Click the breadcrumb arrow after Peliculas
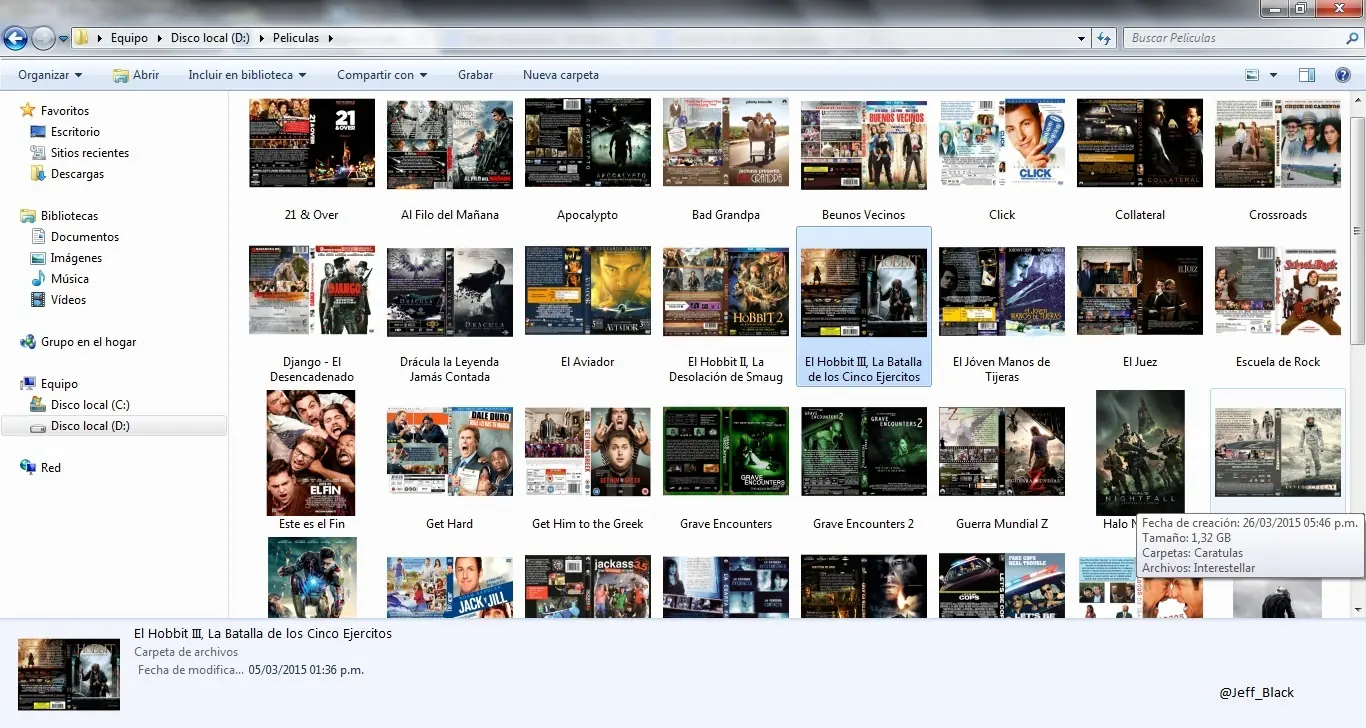This screenshot has height=728, width=1366. 330,38
